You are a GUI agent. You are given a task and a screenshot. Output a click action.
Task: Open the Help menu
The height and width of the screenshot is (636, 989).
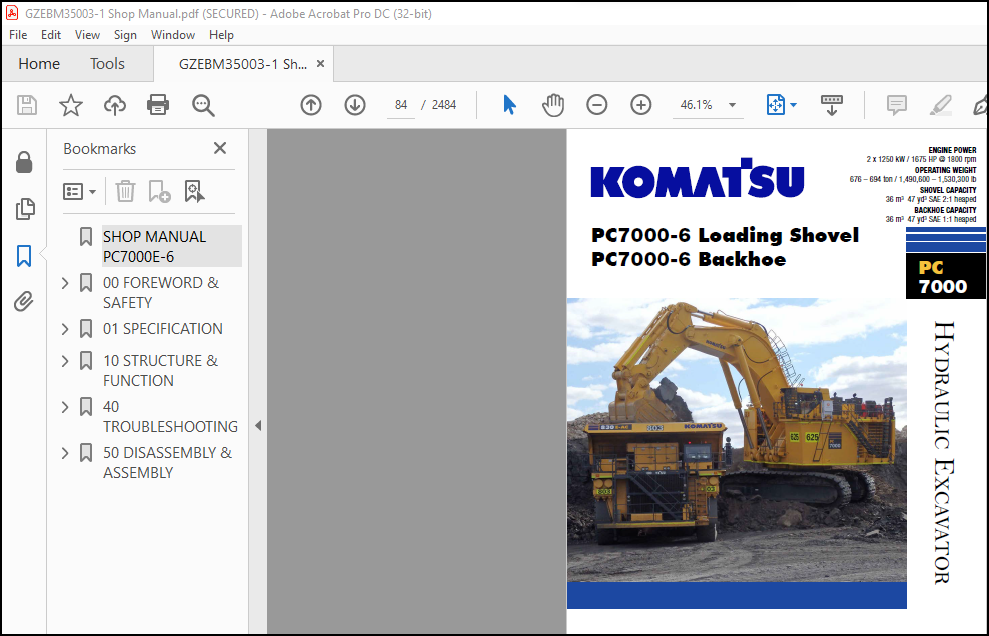(x=221, y=35)
